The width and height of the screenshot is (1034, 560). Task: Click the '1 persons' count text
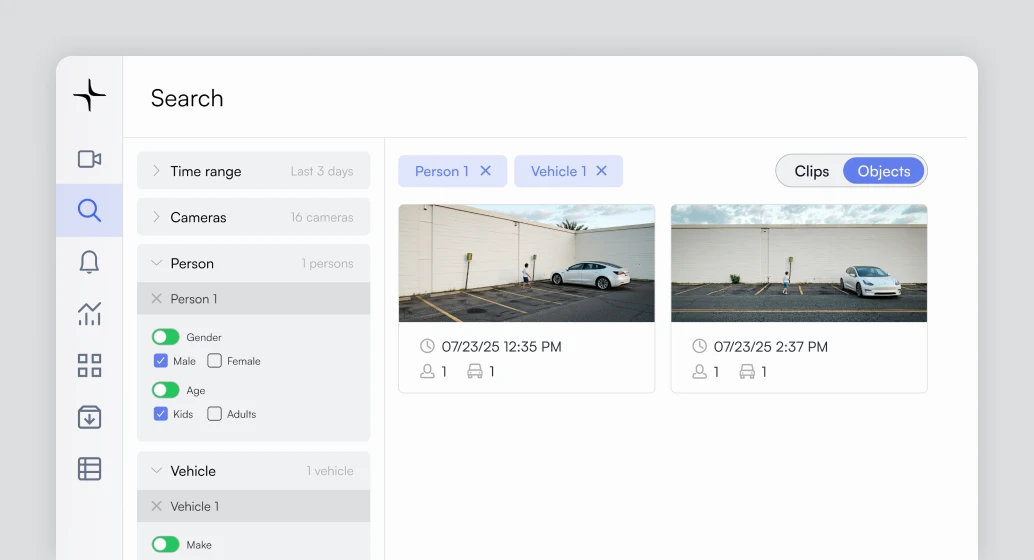tap(327, 263)
